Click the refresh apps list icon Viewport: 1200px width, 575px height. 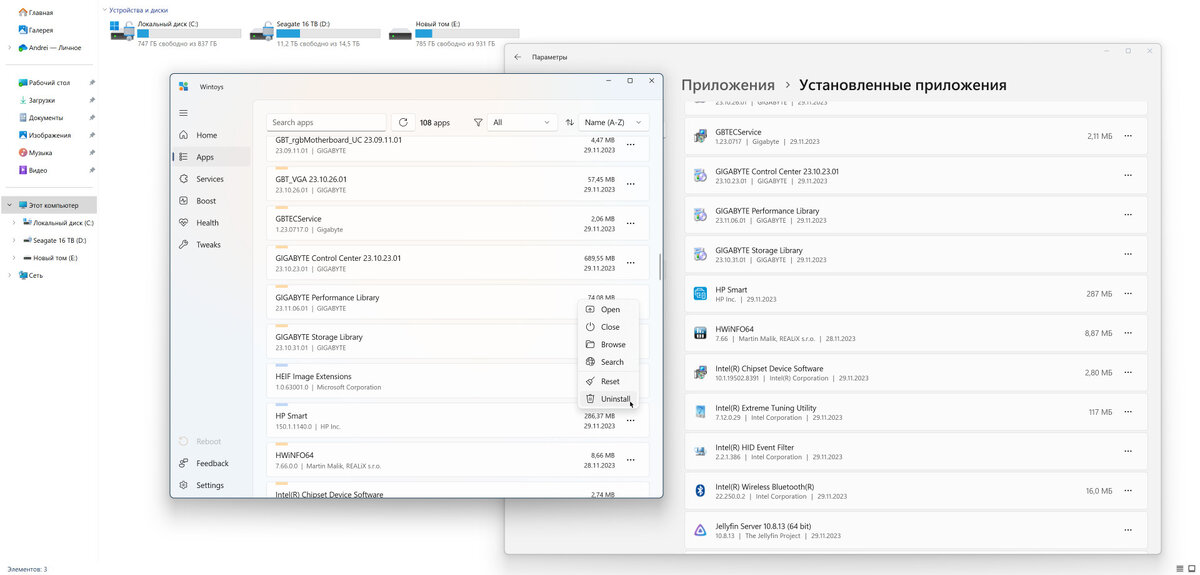pyautogui.click(x=402, y=122)
